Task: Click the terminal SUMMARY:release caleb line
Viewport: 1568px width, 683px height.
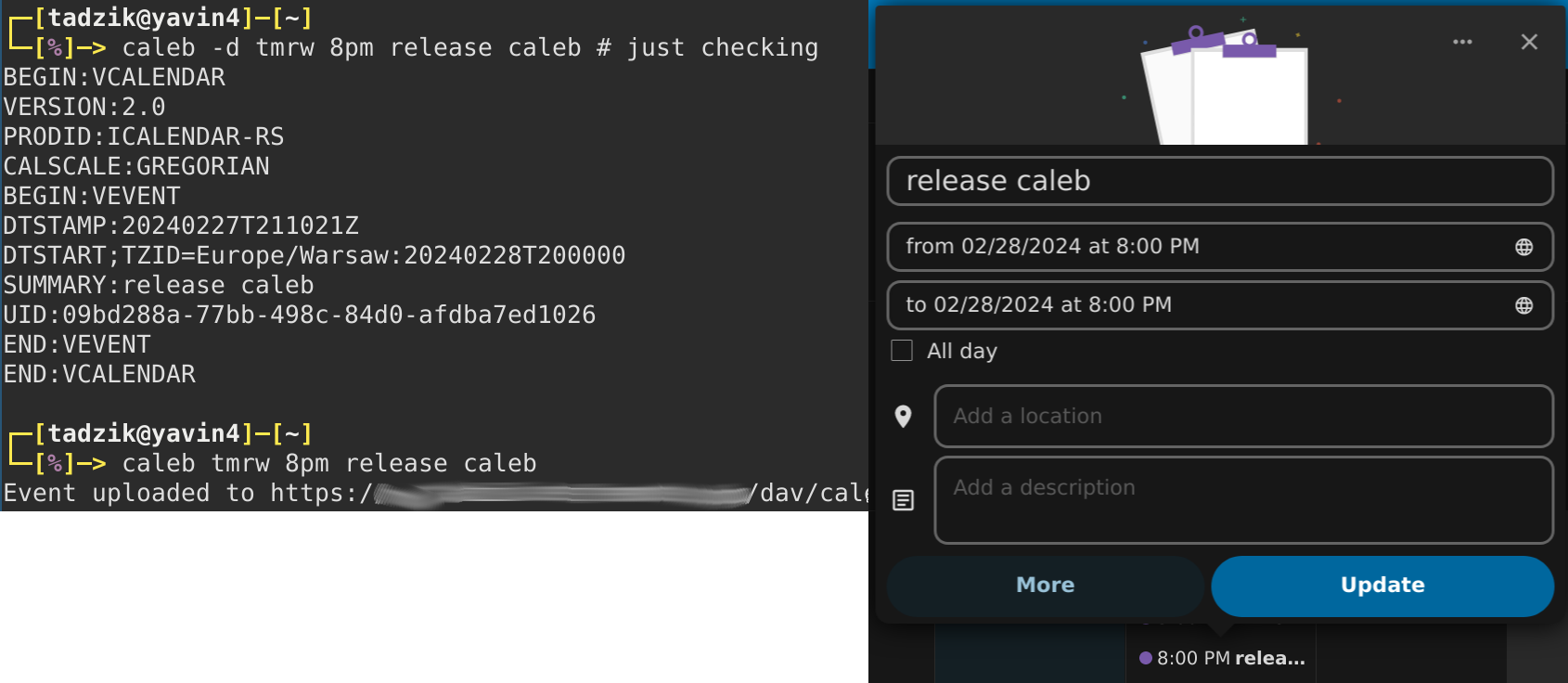Action: click(x=159, y=286)
